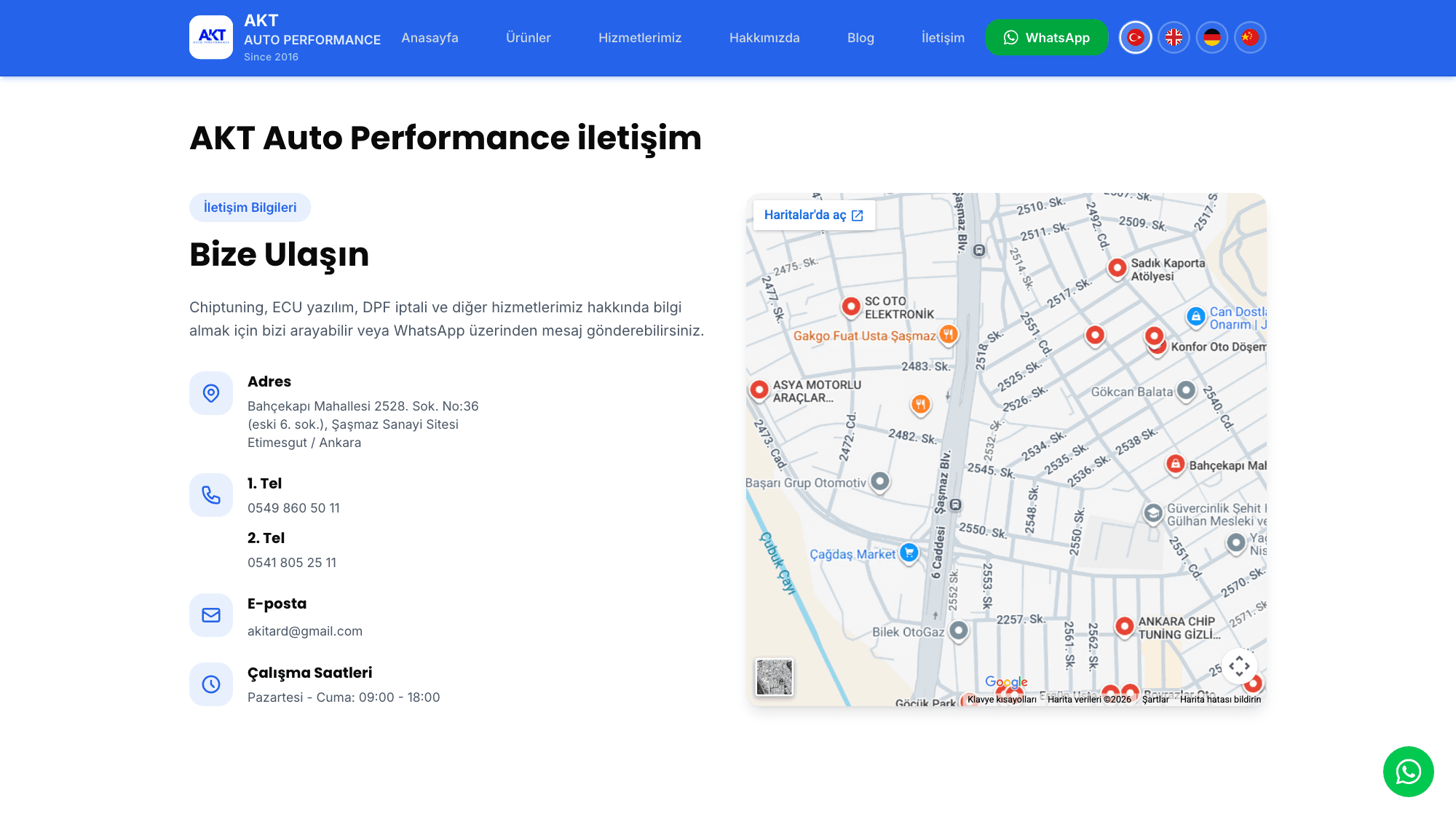Select the Bahçekapı Mal map marker
This screenshot has width=1456, height=819.
click(x=1175, y=464)
